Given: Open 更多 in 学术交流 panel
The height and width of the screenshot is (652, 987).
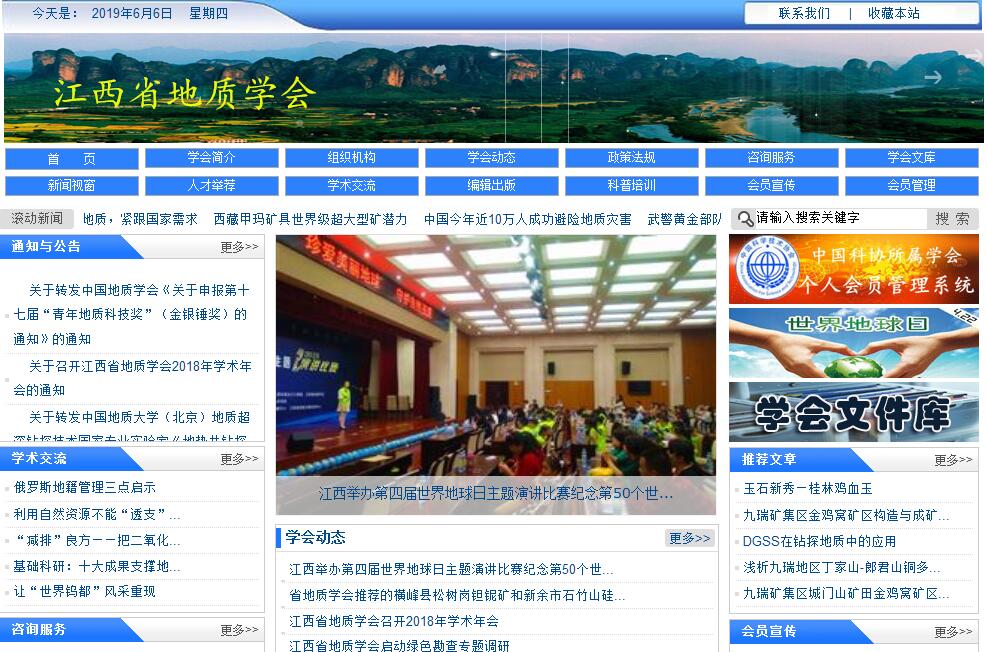Looking at the screenshot, I should point(239,459).
